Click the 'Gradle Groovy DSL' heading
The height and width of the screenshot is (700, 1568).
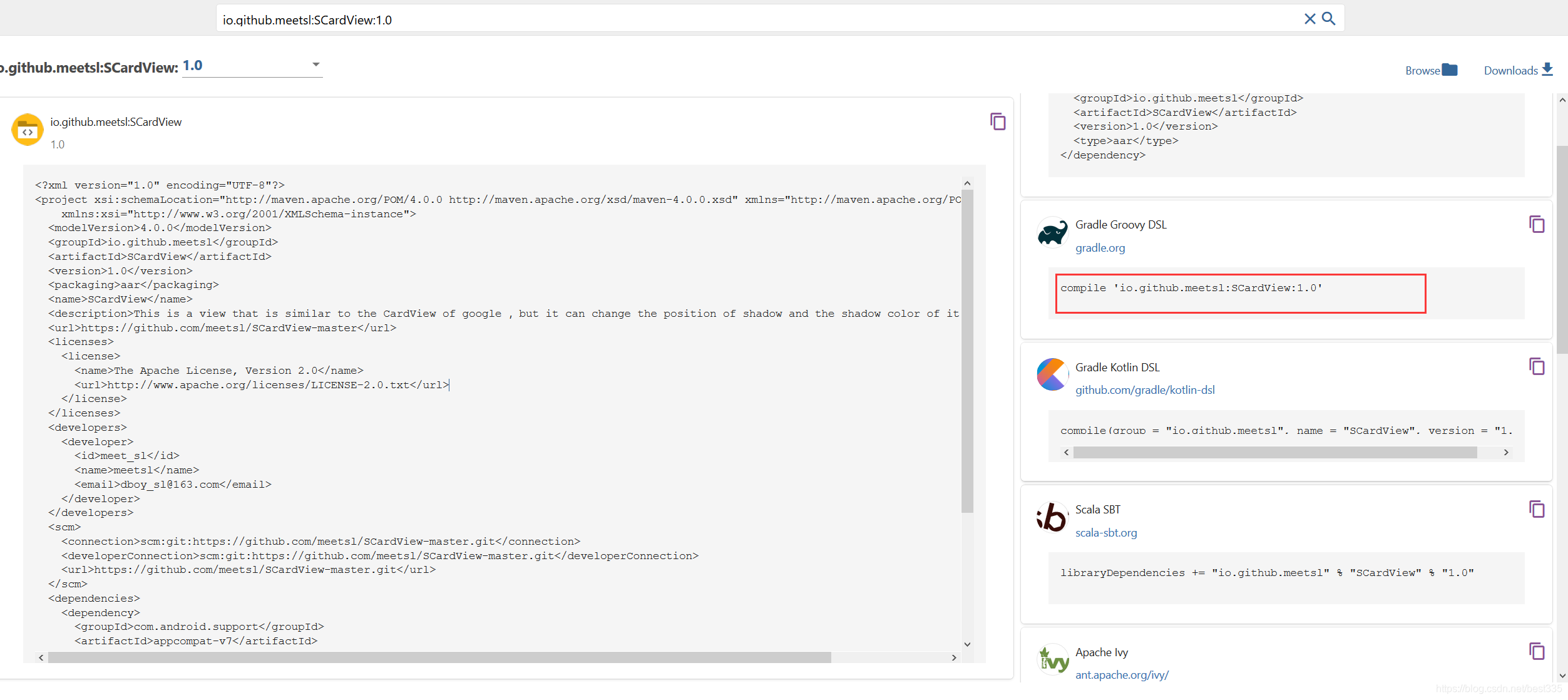coord(1121,225)
